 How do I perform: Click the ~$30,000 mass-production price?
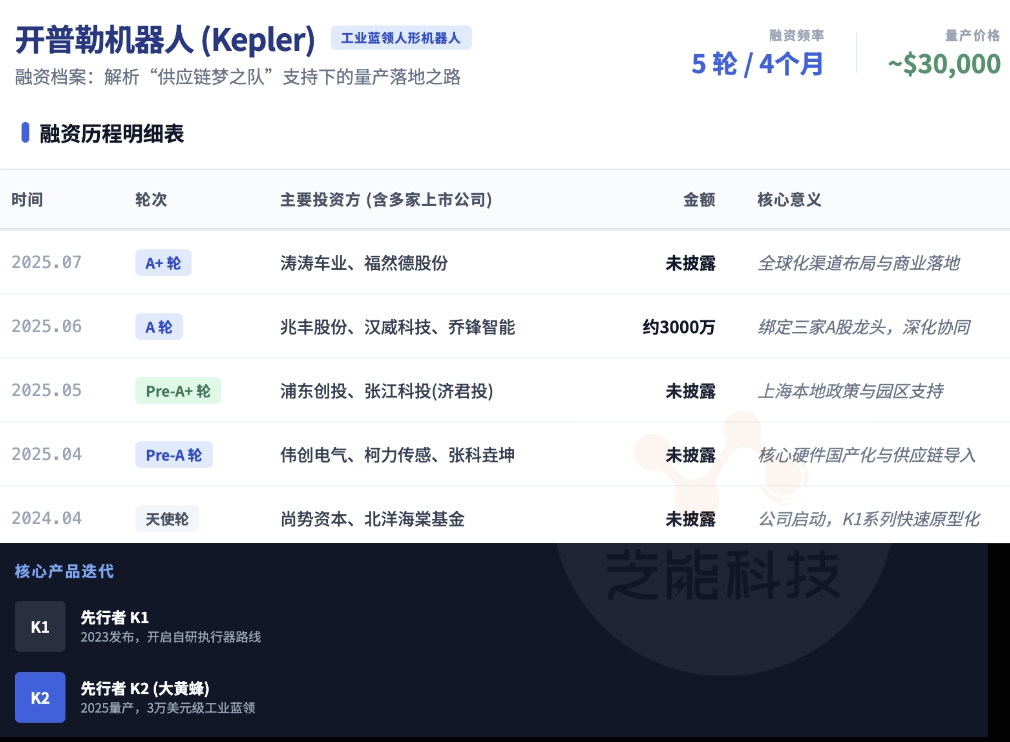(943, 64)
